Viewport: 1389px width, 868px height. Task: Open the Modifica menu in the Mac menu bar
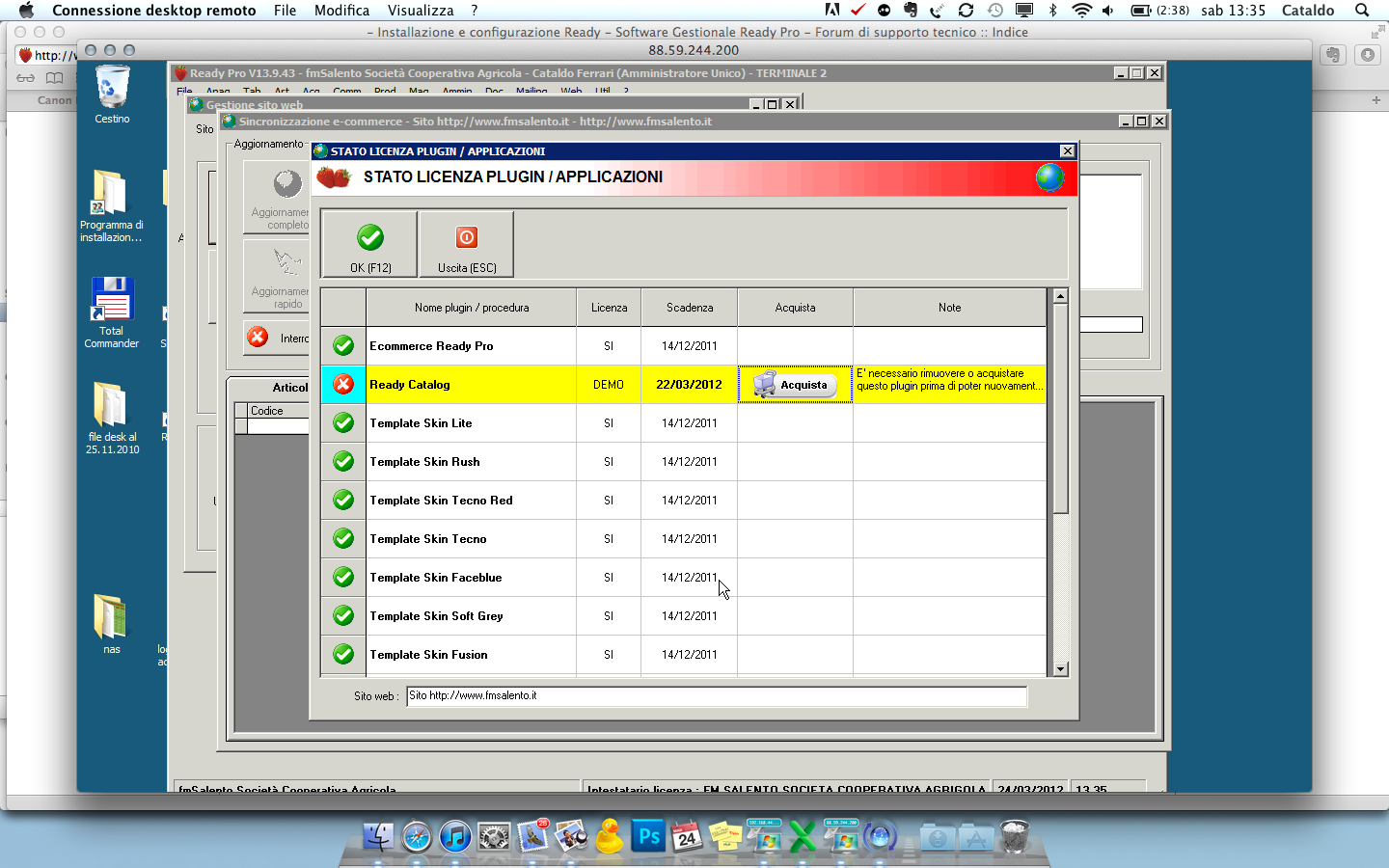pos(341,11)
